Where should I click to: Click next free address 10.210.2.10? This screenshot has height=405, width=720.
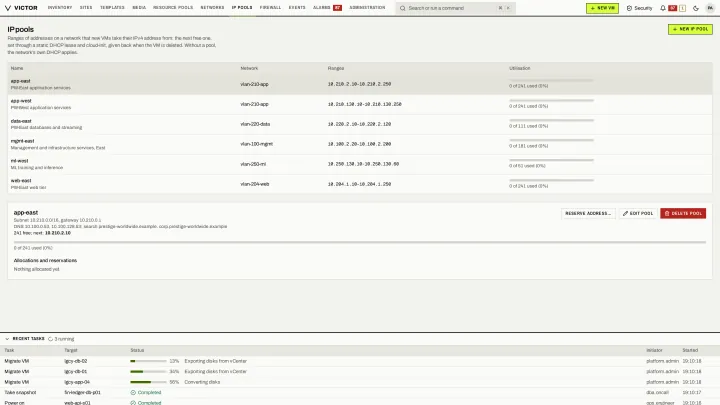[58, 233]
